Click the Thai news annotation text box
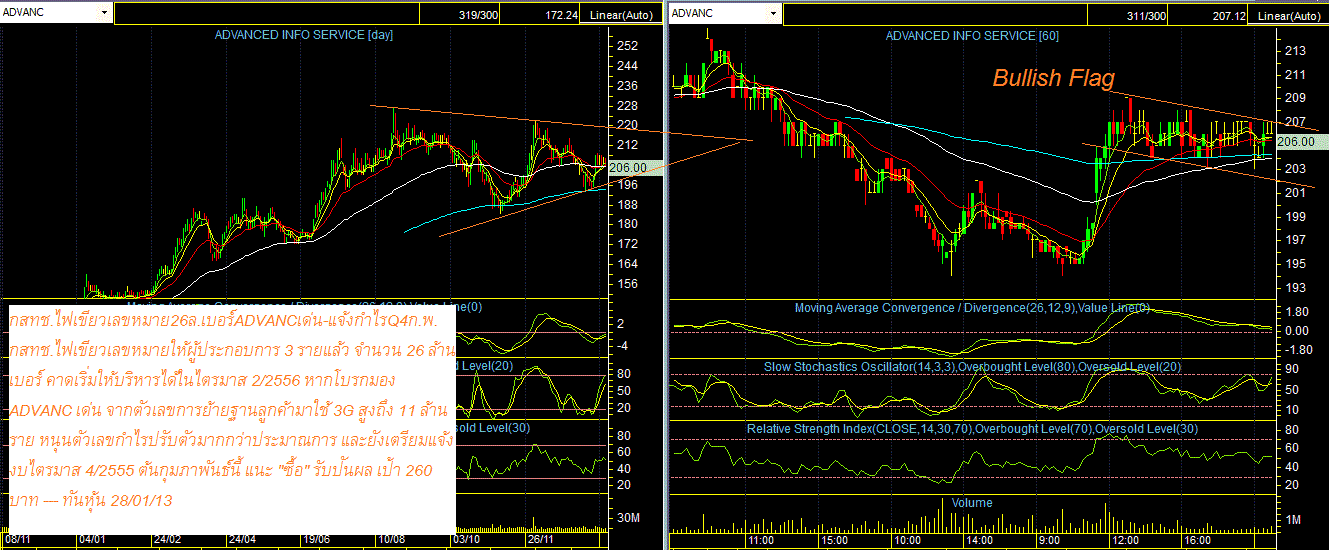The image size is (1329, 550). (x=230, y=420)
